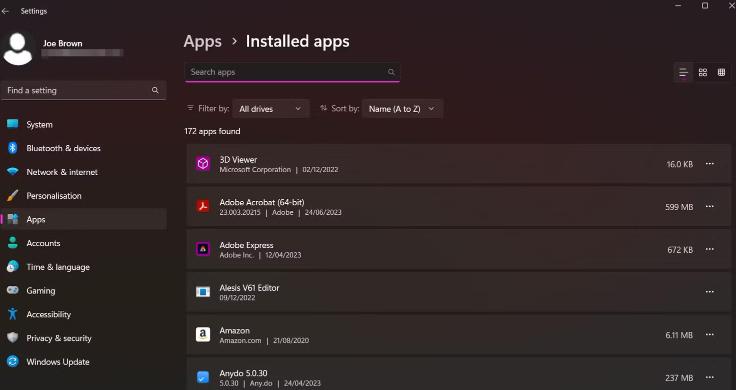Open Gaming settings
Viewport: 736px width, 390px height.
pos(84,291)
